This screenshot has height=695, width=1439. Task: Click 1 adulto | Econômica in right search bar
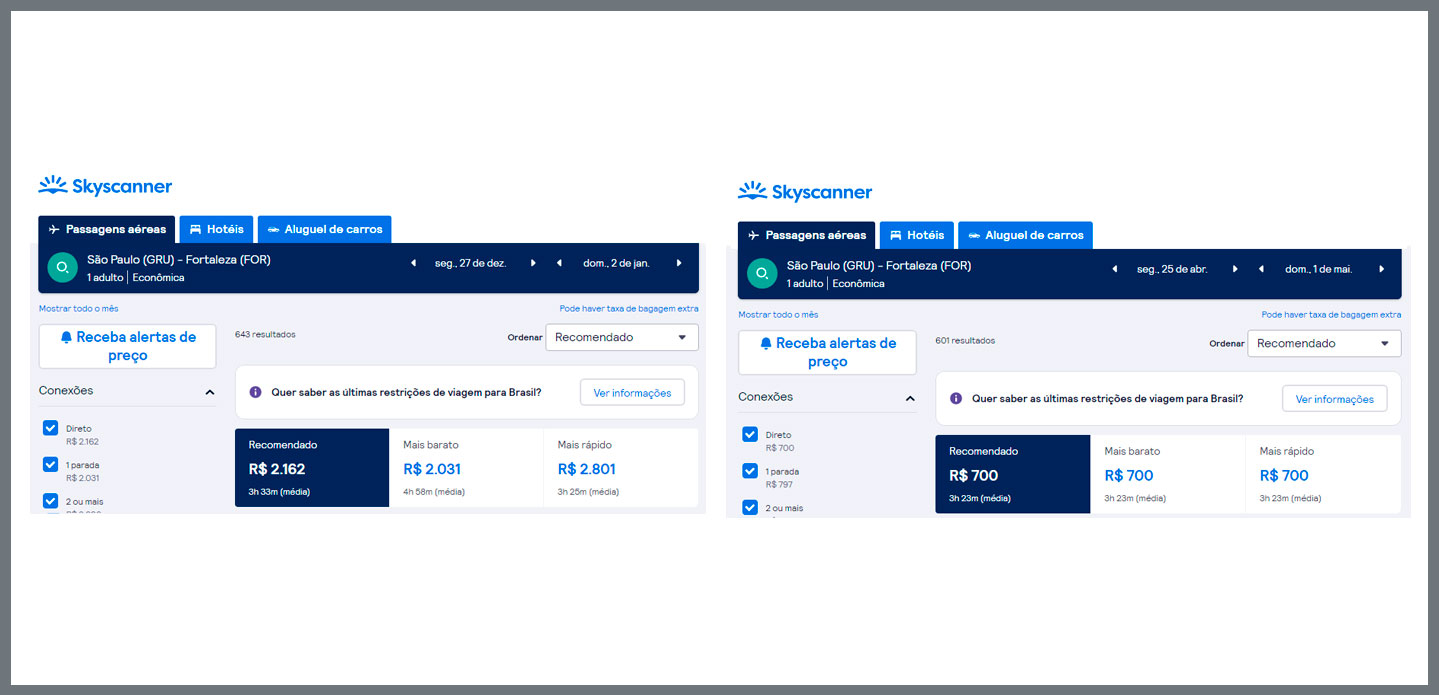tap(836, 283)
